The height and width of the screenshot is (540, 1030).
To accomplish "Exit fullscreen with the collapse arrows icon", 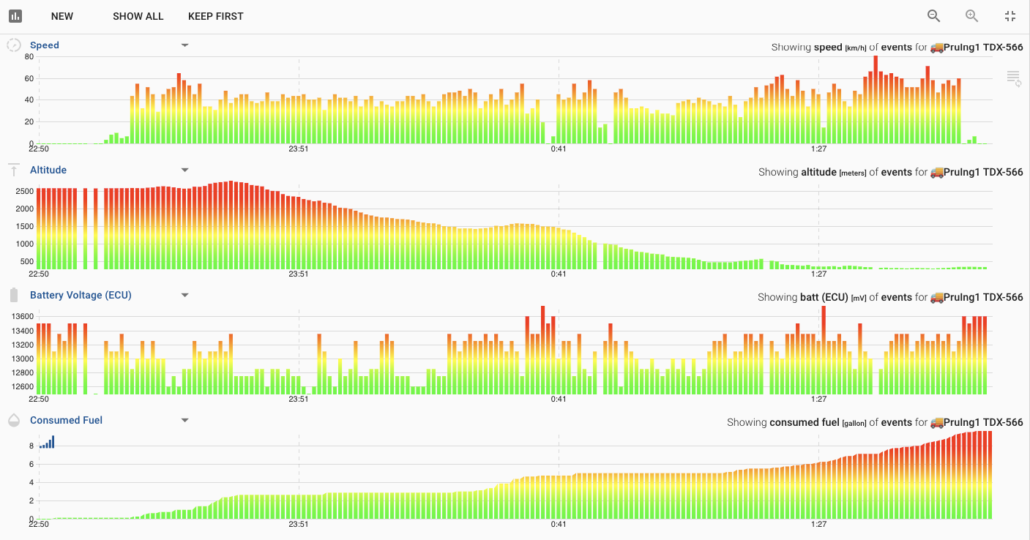I will 1010,16.
